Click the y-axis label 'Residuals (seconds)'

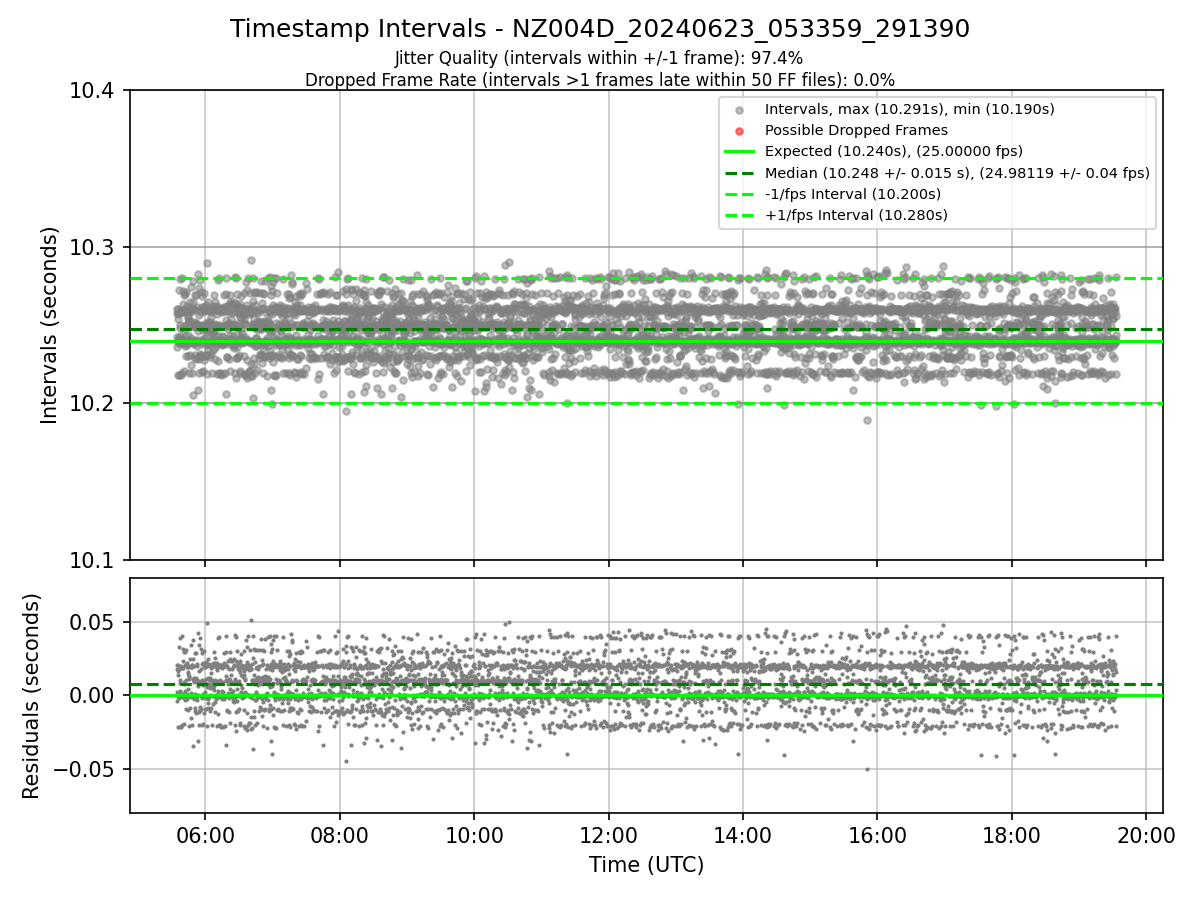pos(32,696)
